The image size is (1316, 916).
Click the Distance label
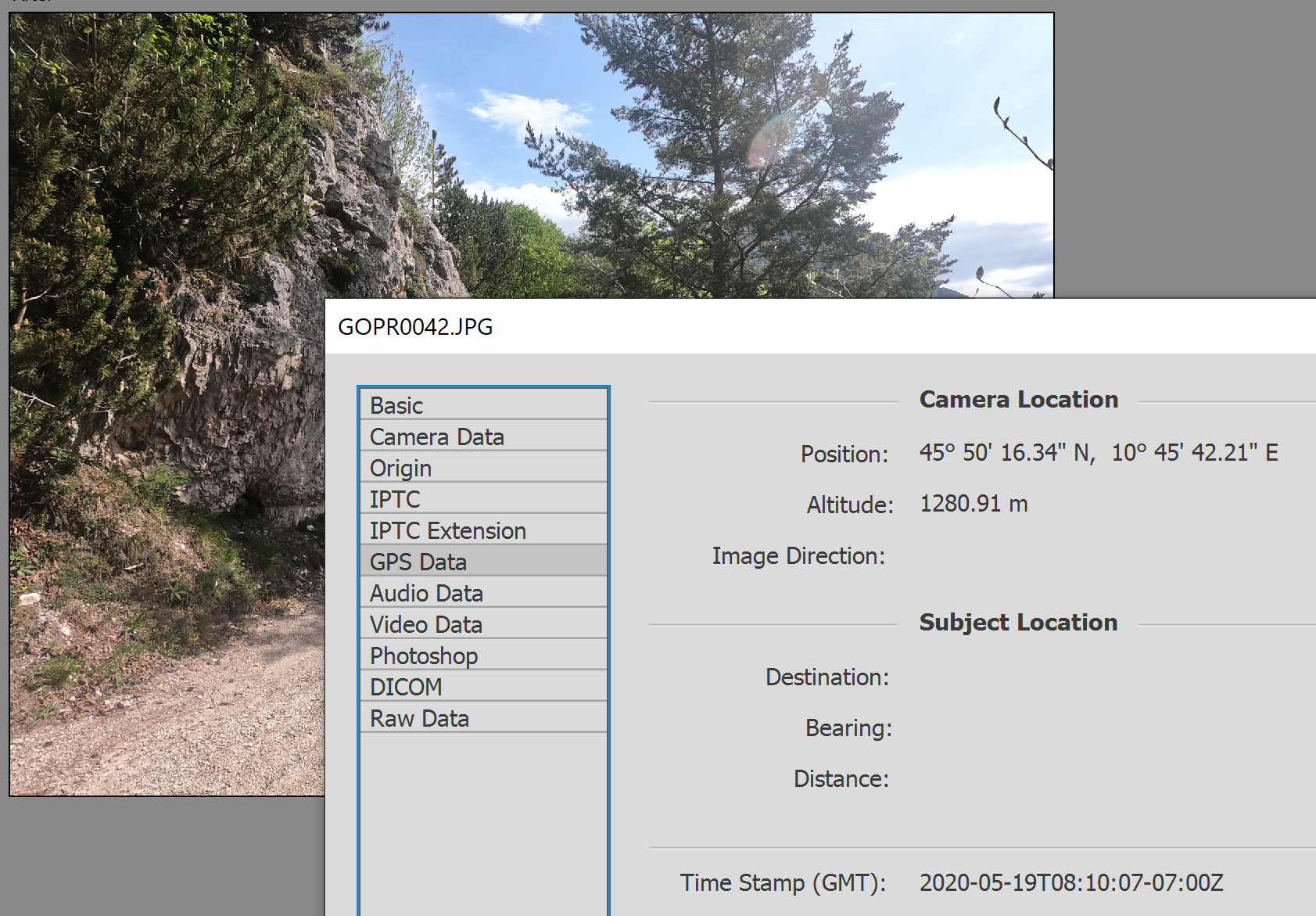841,779
